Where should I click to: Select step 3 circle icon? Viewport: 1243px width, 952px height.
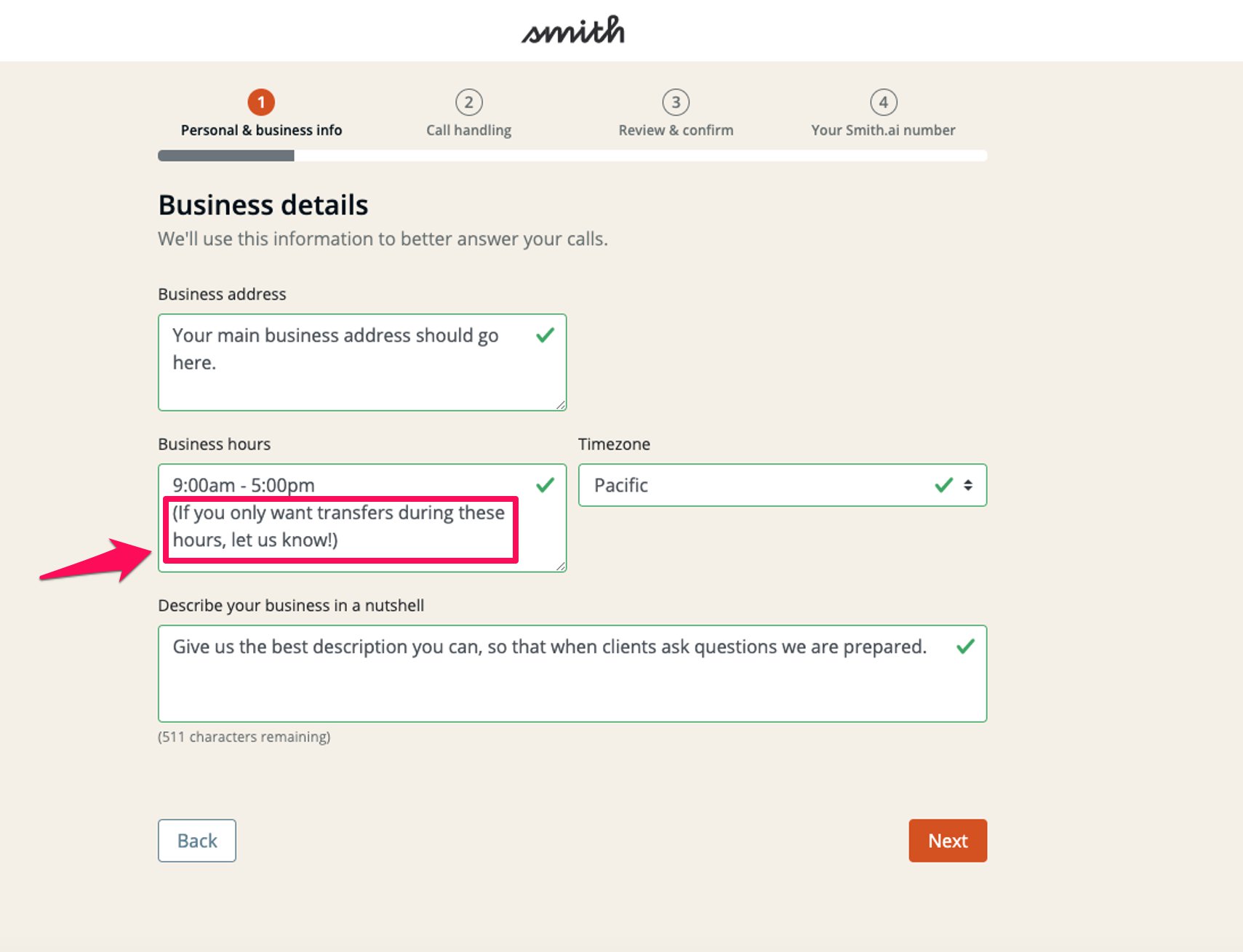click(x=676, y=103)
